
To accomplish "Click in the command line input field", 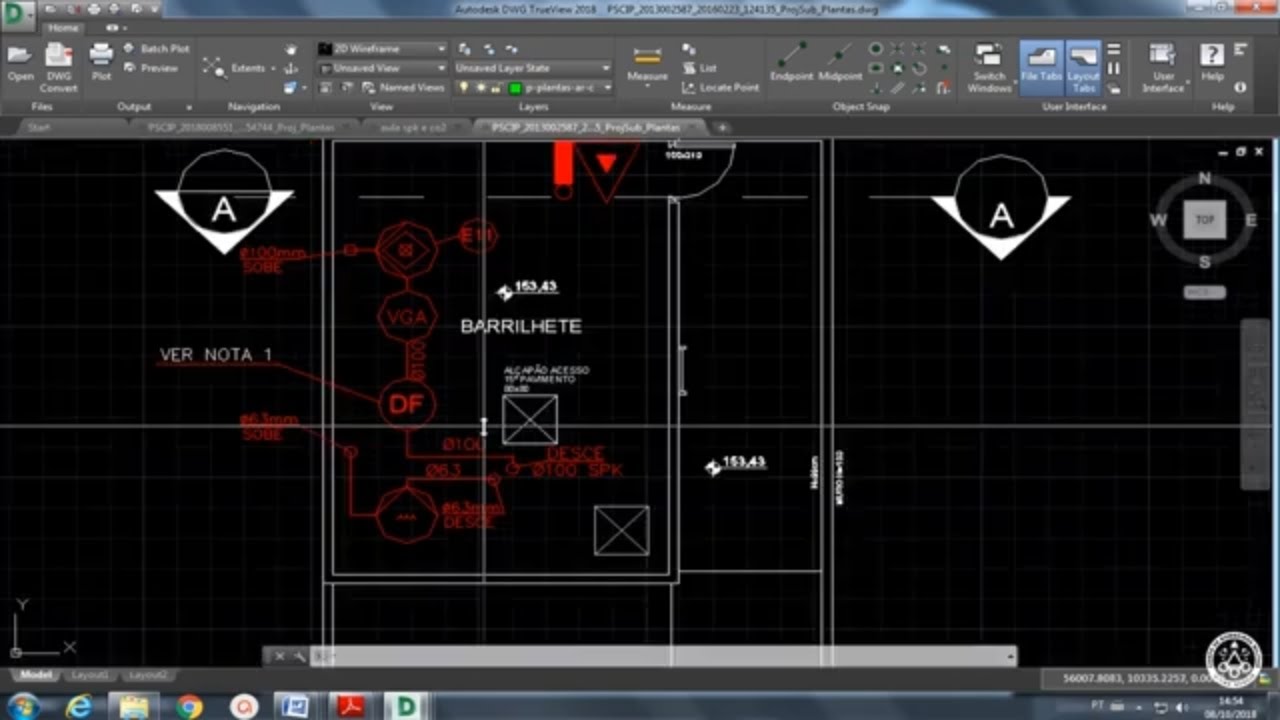I will coord(665,656).
